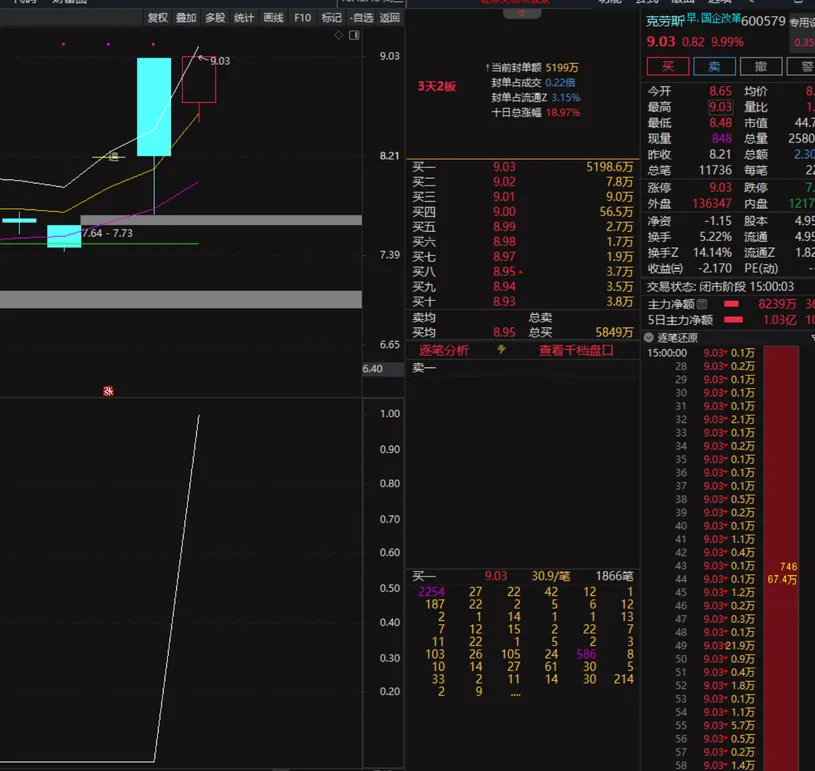This screenshot has width=815, height=771.
Task: Open the 主力净额 detail list icon
Action: coord(703,304)
